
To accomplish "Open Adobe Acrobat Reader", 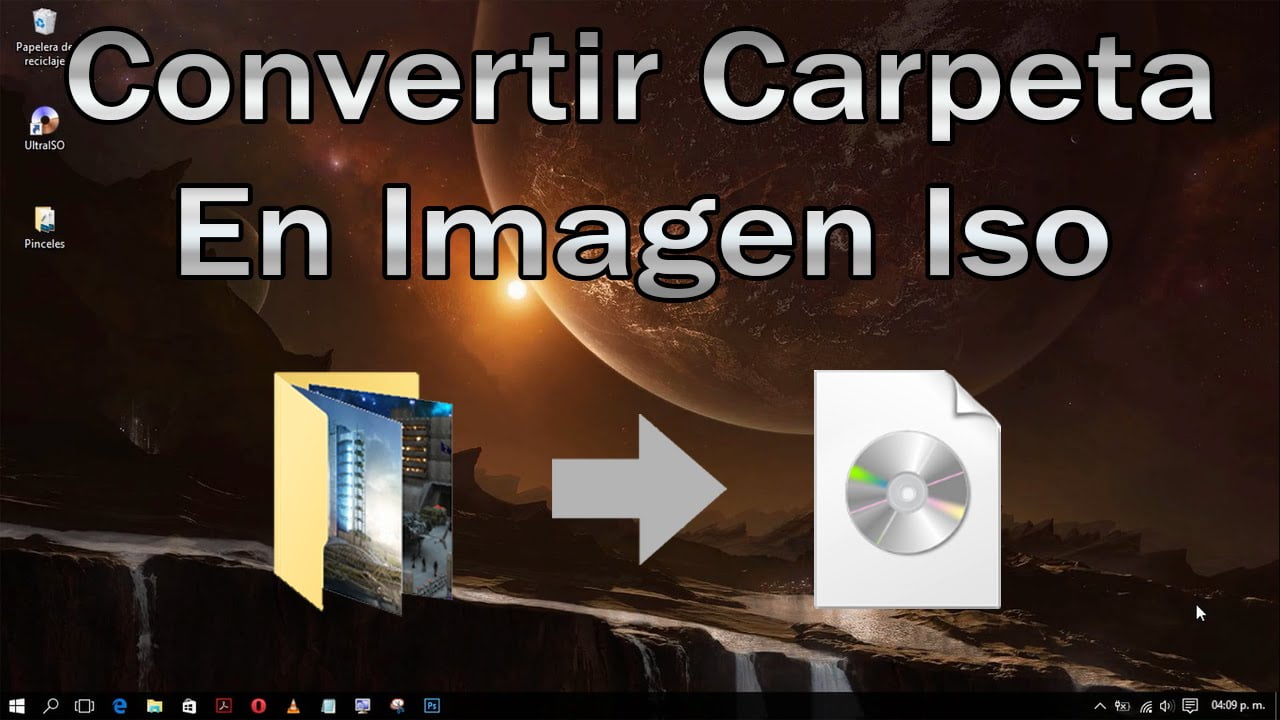I will pos(223,705).
